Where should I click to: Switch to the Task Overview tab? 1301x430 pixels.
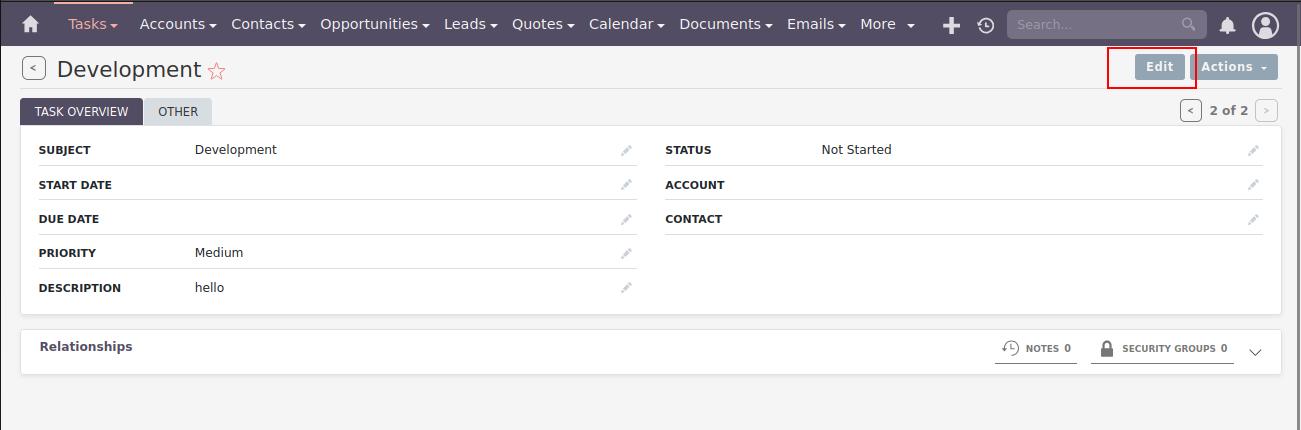82,112
